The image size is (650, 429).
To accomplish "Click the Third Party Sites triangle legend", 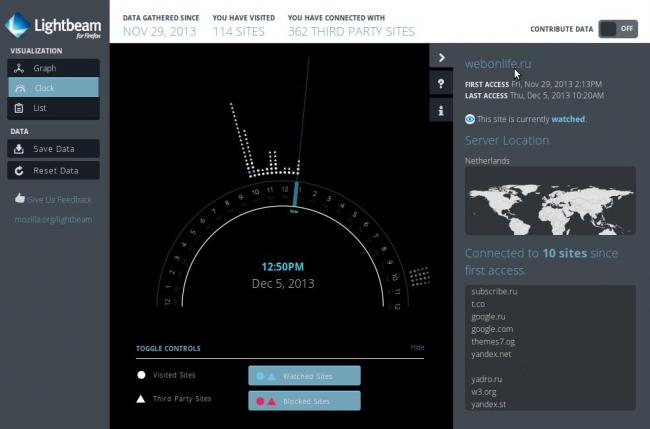I will pos(141,399).
